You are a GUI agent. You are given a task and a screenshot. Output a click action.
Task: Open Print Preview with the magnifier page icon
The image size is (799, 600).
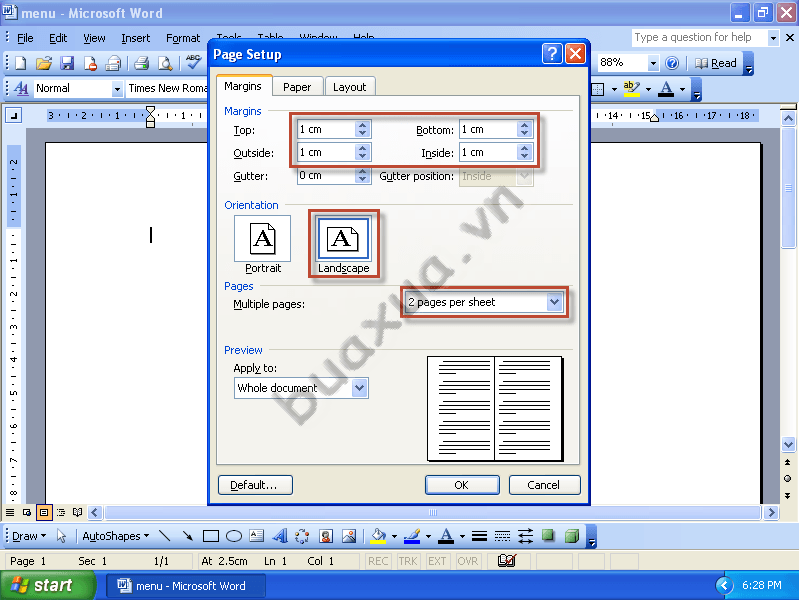(165, 63)
